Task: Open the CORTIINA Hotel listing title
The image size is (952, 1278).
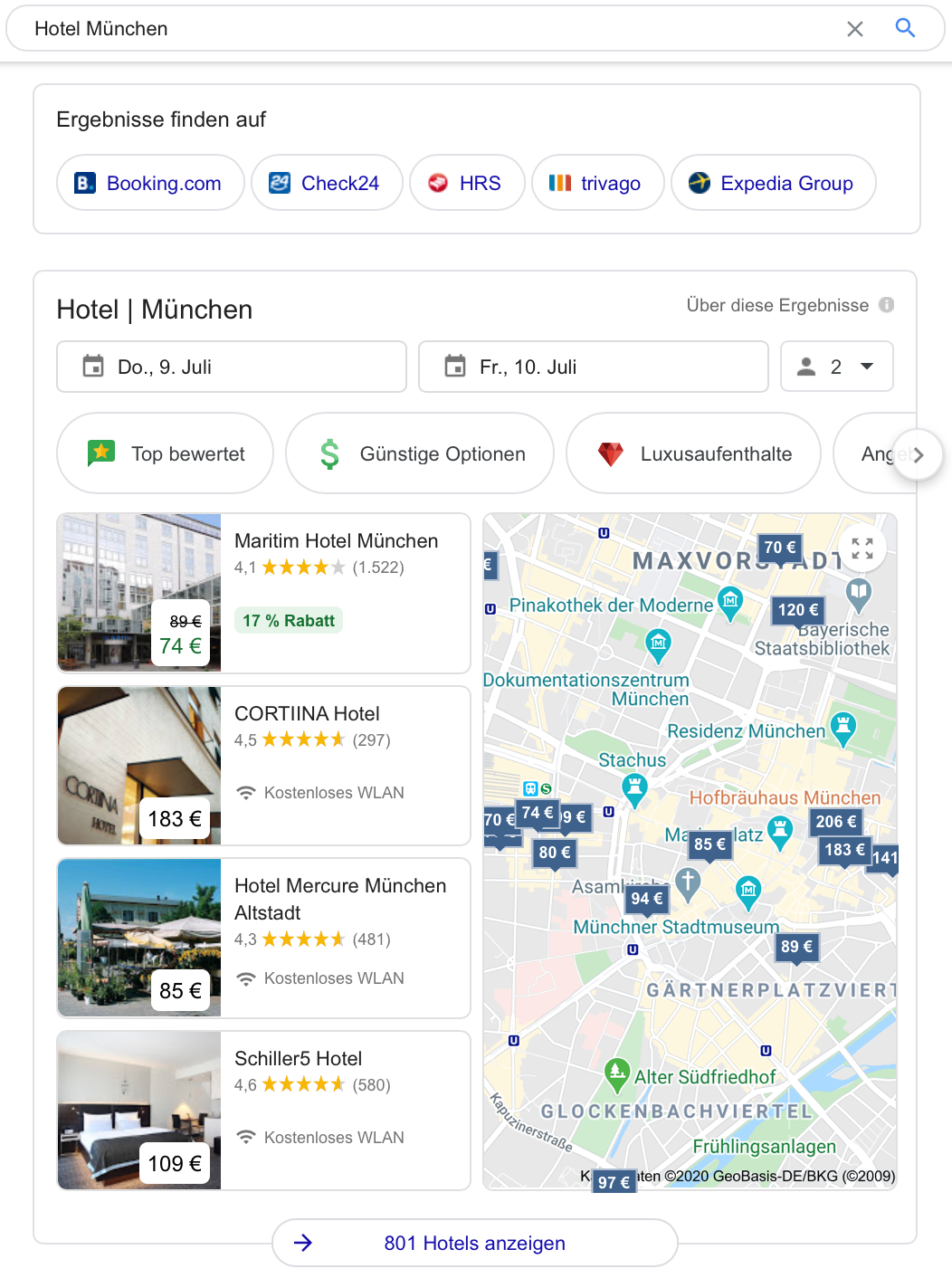Action: click(307, 714)
